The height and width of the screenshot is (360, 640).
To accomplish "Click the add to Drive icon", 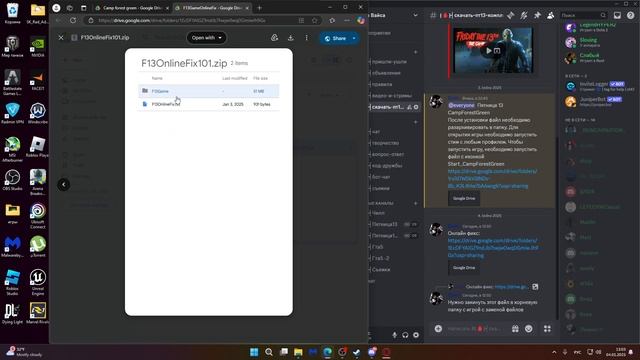I will click(x=274, y=38).
